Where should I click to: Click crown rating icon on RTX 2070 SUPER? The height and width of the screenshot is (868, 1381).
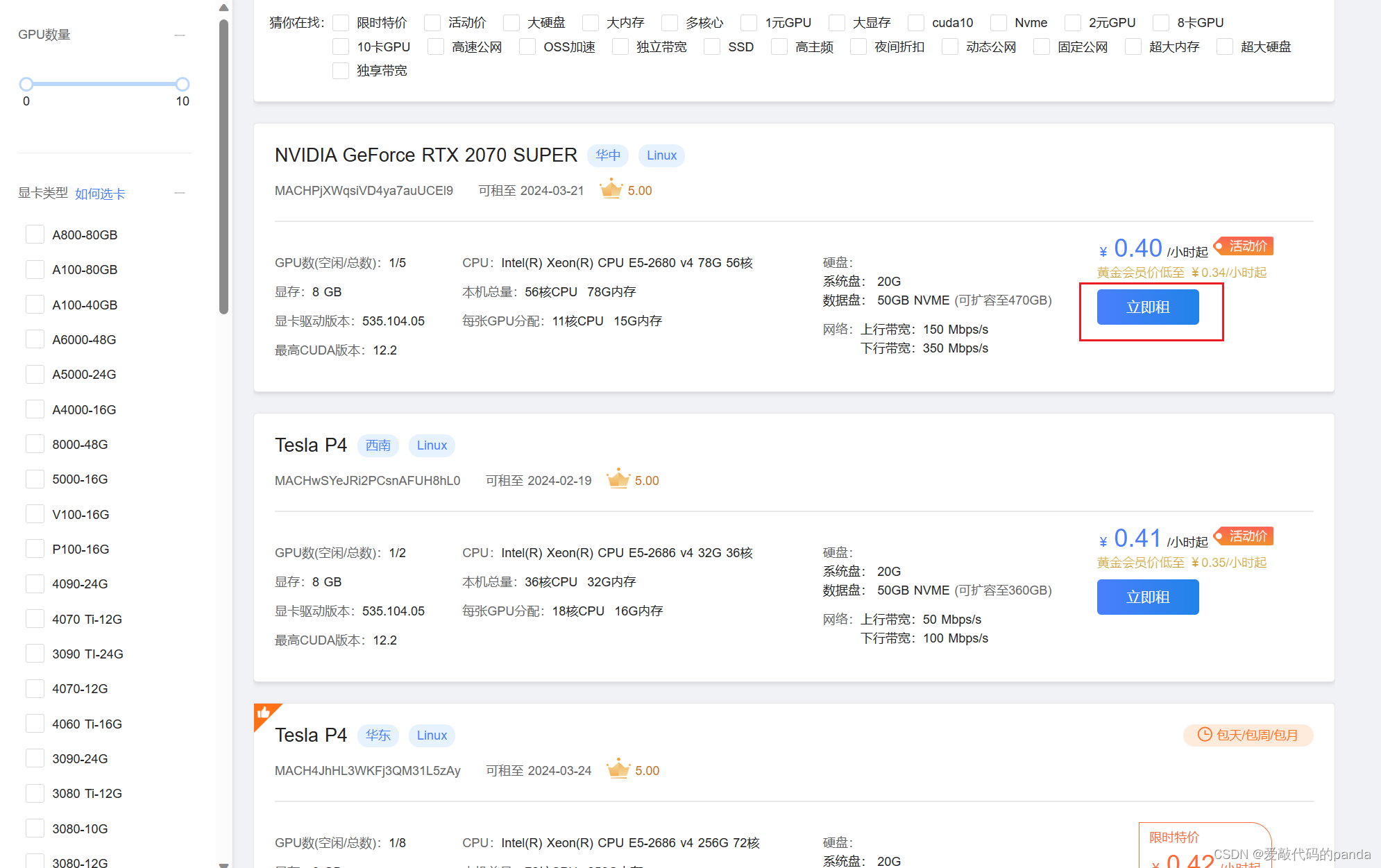(x=611, y=189)
